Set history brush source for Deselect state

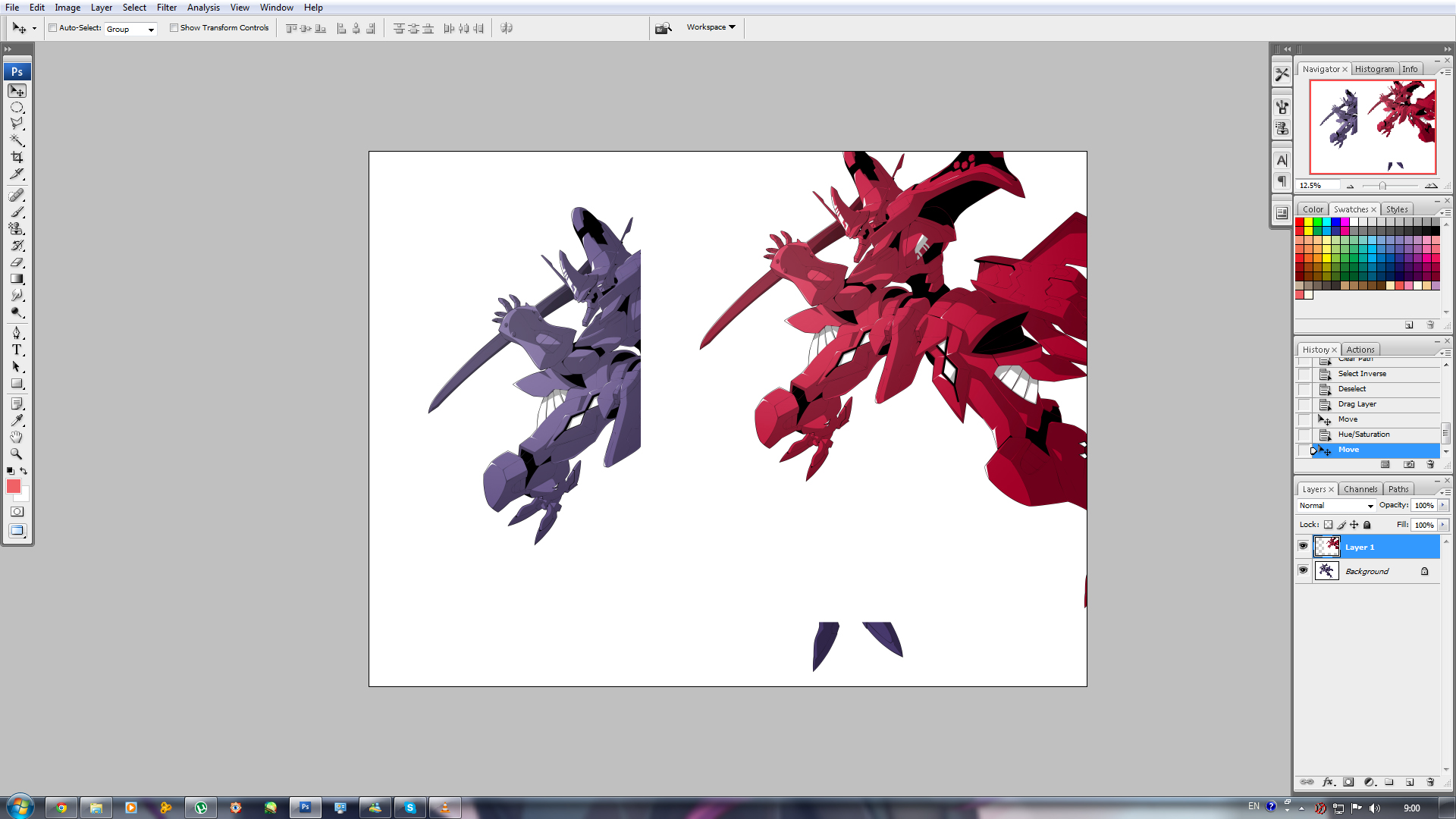coord(1304,389)
